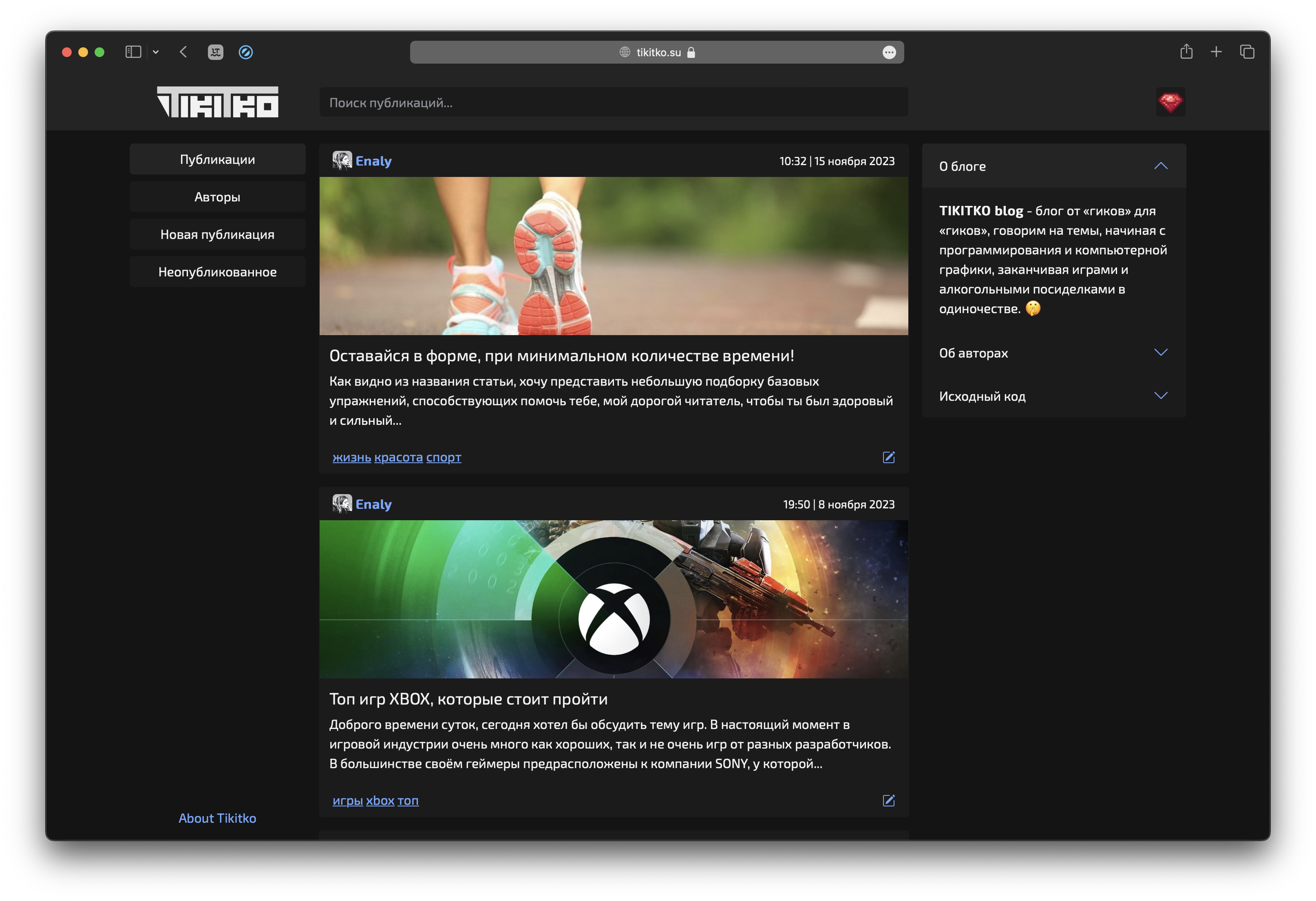Screen dimensions: 1316x901
Task: Click the edit icon on the XBOX post
Action: [888, 800]
